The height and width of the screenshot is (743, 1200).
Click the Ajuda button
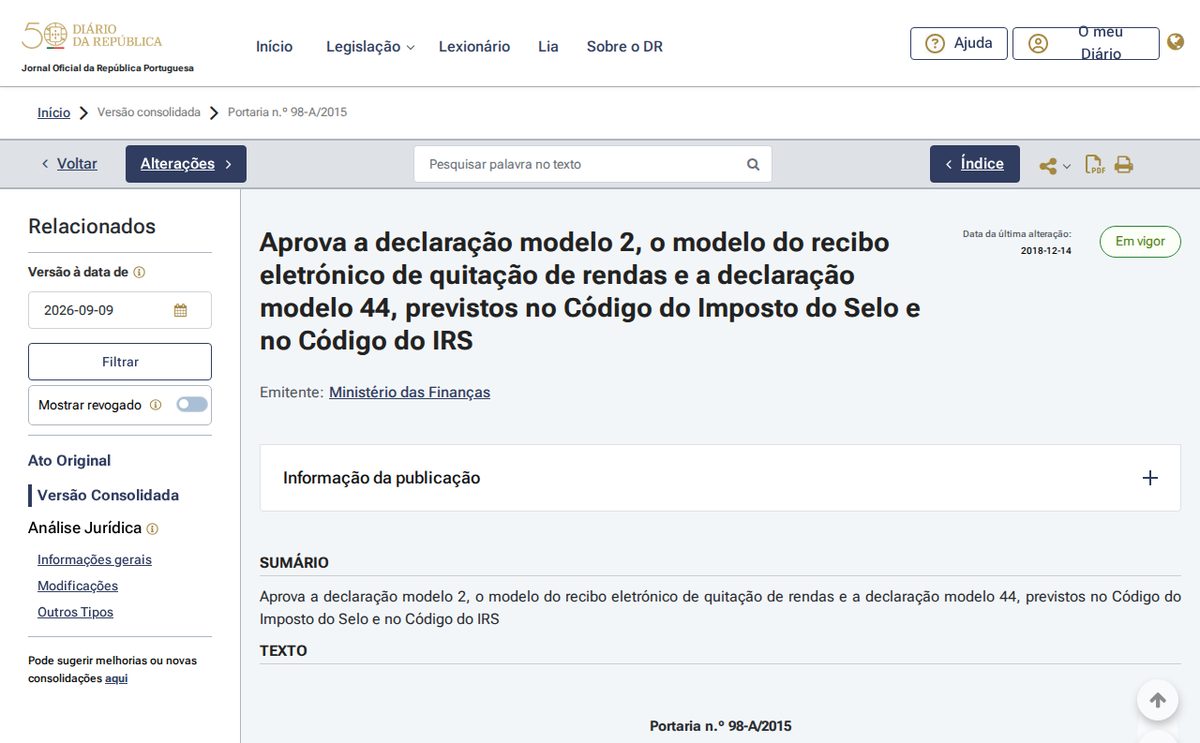click(x=959, y=43)
